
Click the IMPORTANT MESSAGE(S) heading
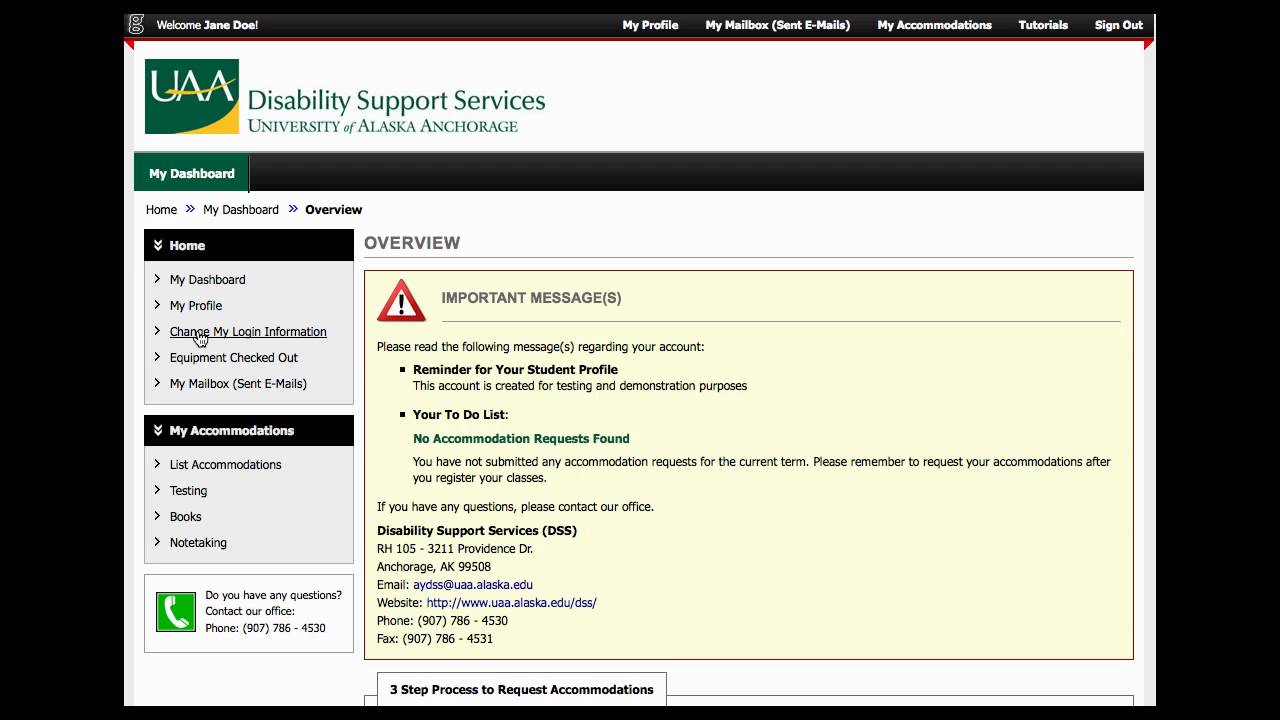(x=531, y=298)
